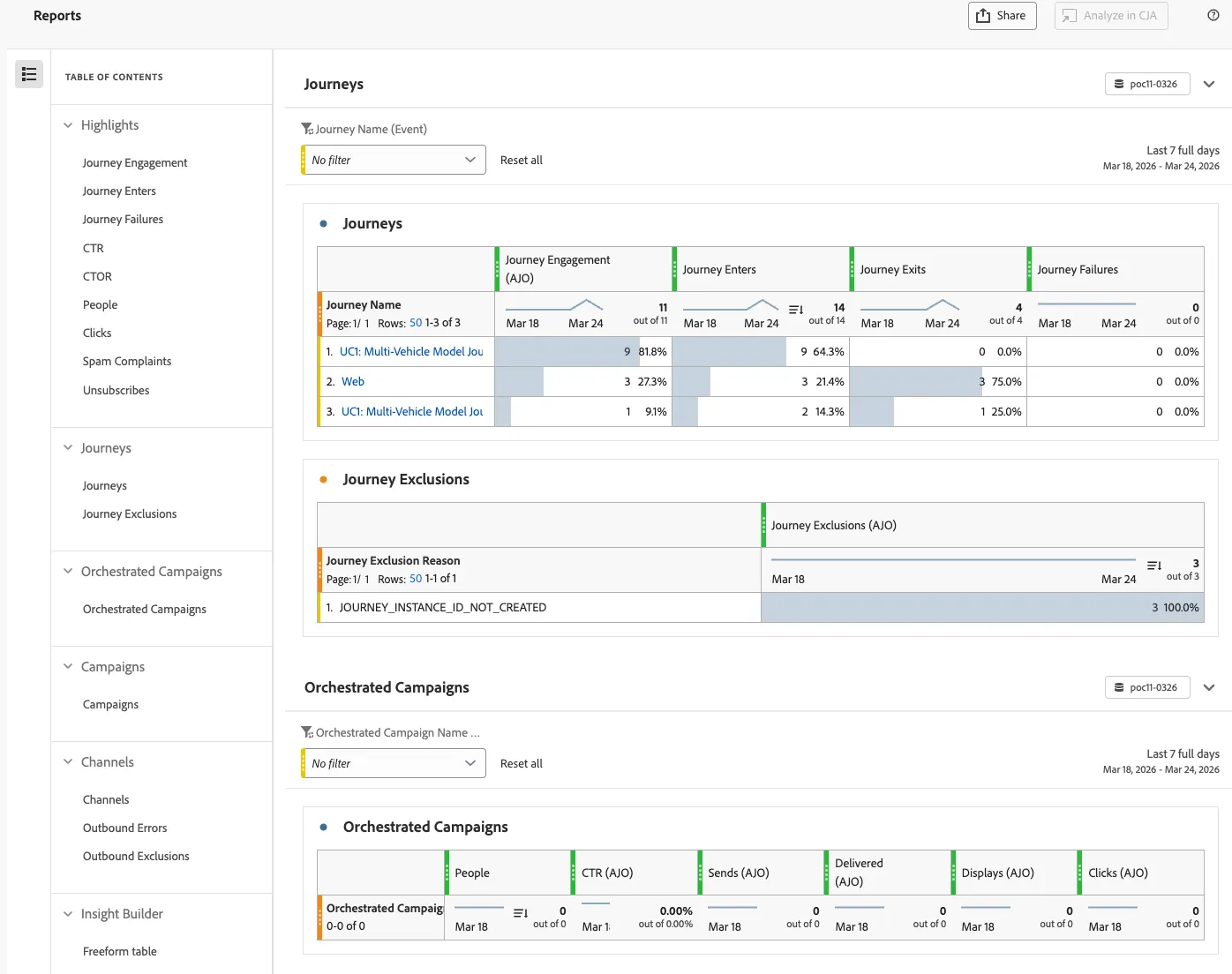Click the help question mark icon
1232x974 pixels.
click(x=1213, y=15)
